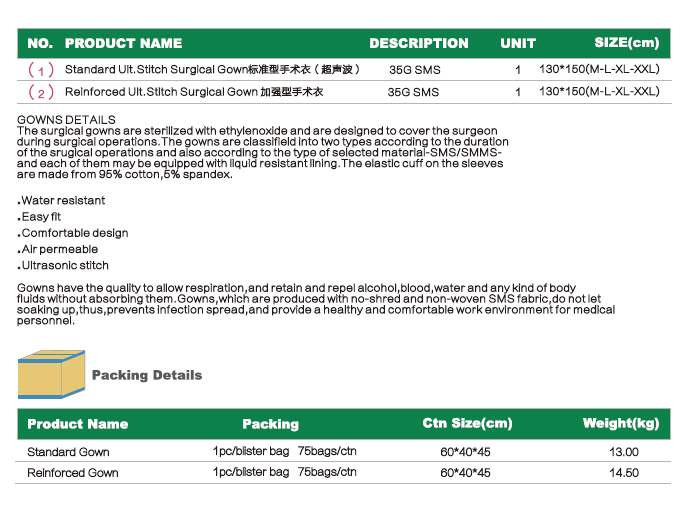Click the Reinforced Gown weight 14.50
Viewport: 683px width, 507px height.
click(x=624, y=473)
